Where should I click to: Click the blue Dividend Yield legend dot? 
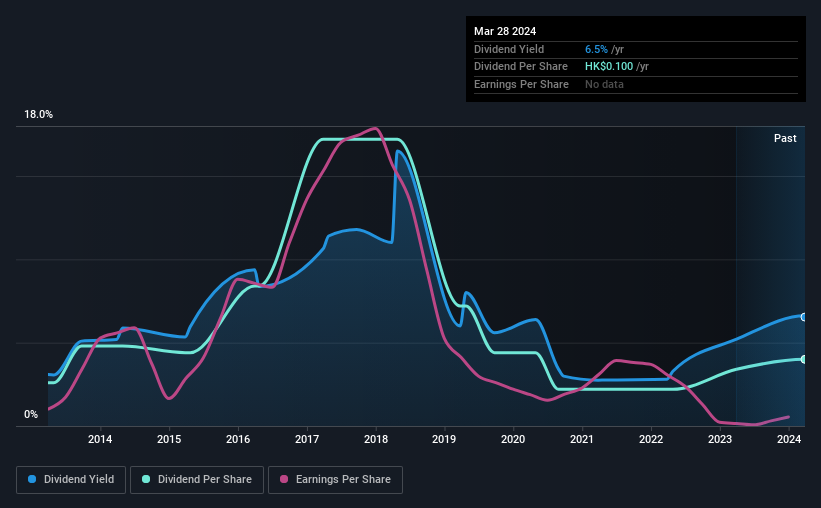click(x=32, y=479)
